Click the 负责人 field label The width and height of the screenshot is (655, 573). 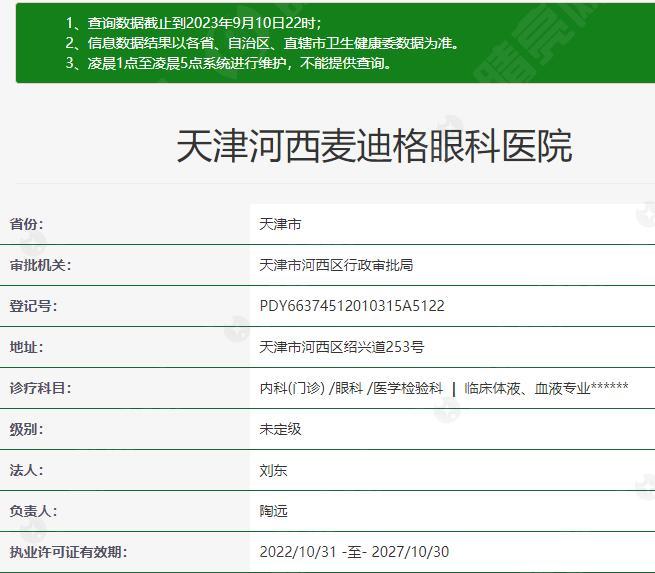(x=33, y=511)
